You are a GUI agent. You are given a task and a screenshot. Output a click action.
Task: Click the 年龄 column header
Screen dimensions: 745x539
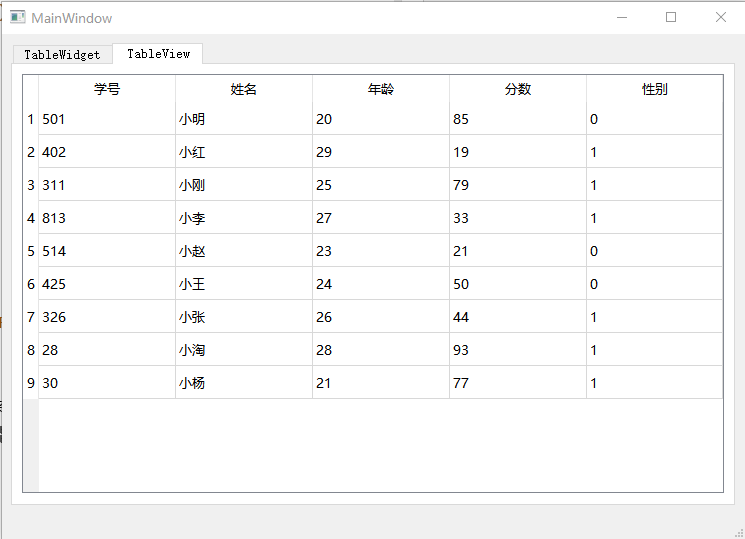(381, 89)
